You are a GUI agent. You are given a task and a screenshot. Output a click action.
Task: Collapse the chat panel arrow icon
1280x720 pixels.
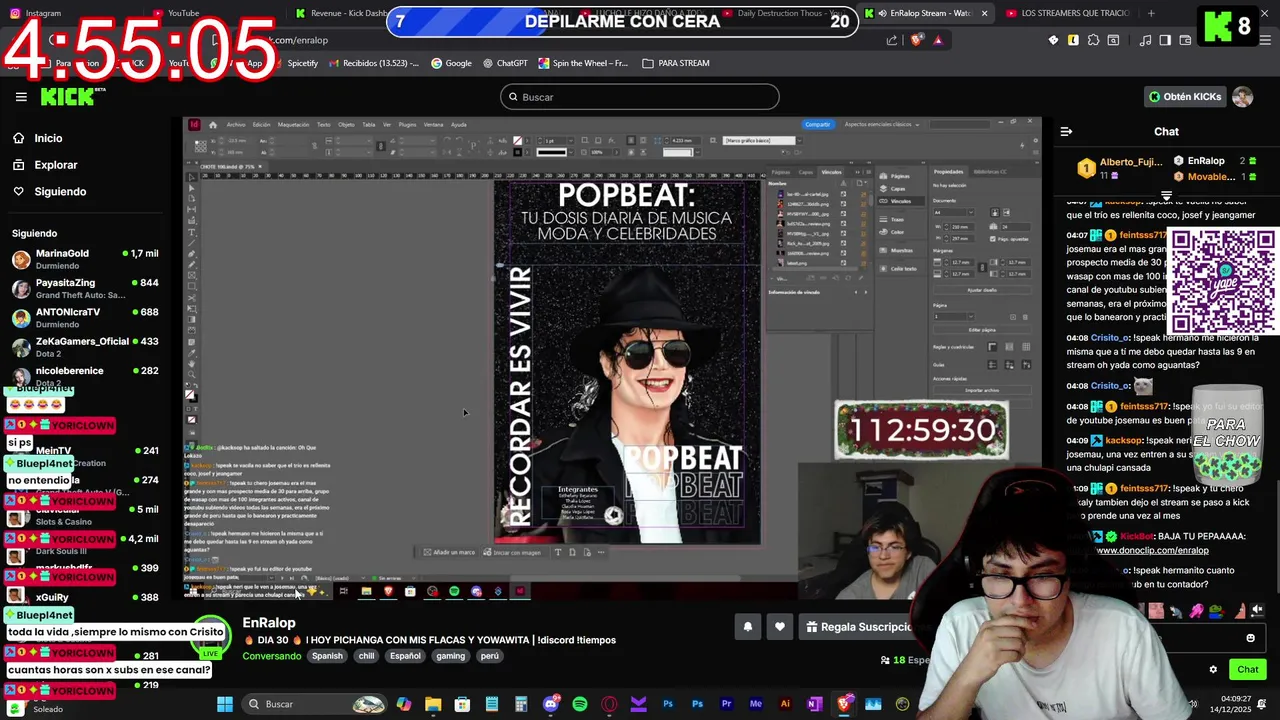click(1066, 131)
